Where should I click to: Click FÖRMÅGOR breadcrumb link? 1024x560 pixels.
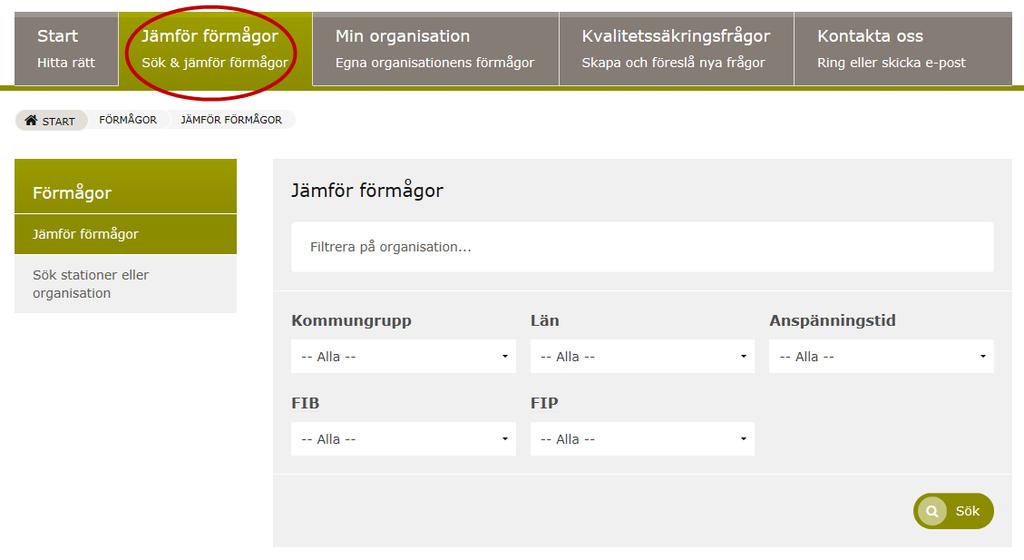[128, 120]
